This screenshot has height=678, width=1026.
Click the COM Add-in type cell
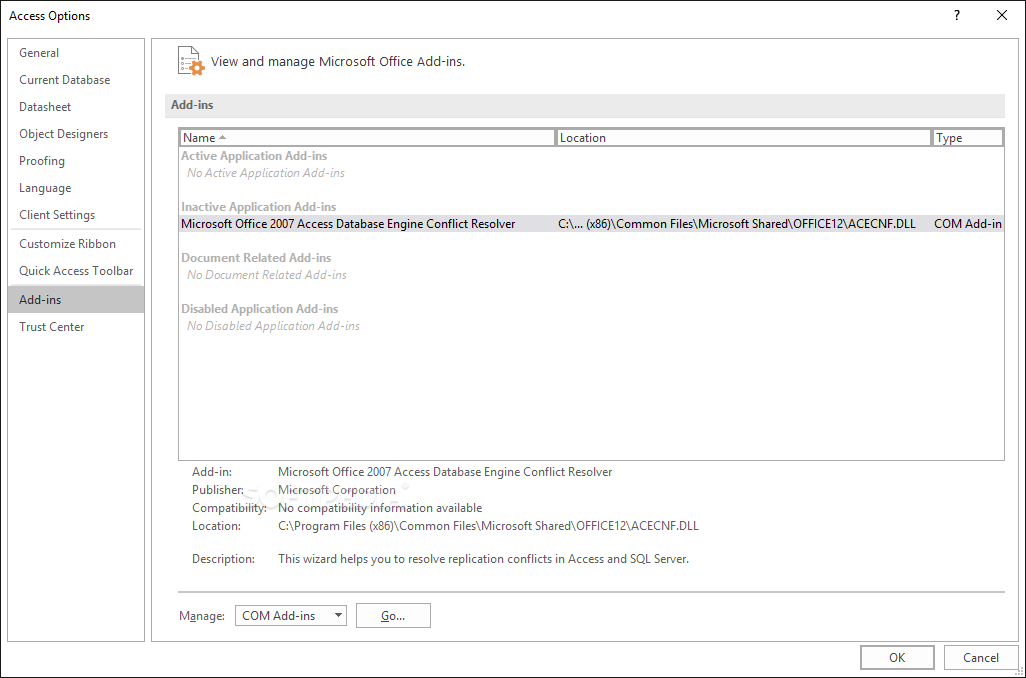pyautogui.click(x=968, y=224)
